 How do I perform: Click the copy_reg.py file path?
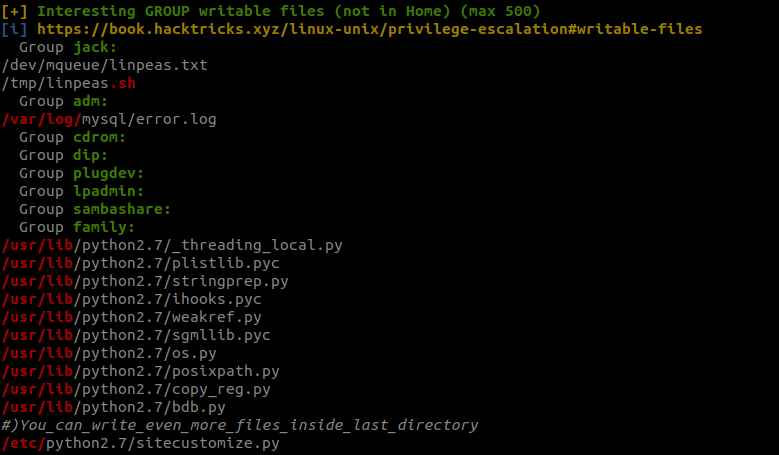136,389
